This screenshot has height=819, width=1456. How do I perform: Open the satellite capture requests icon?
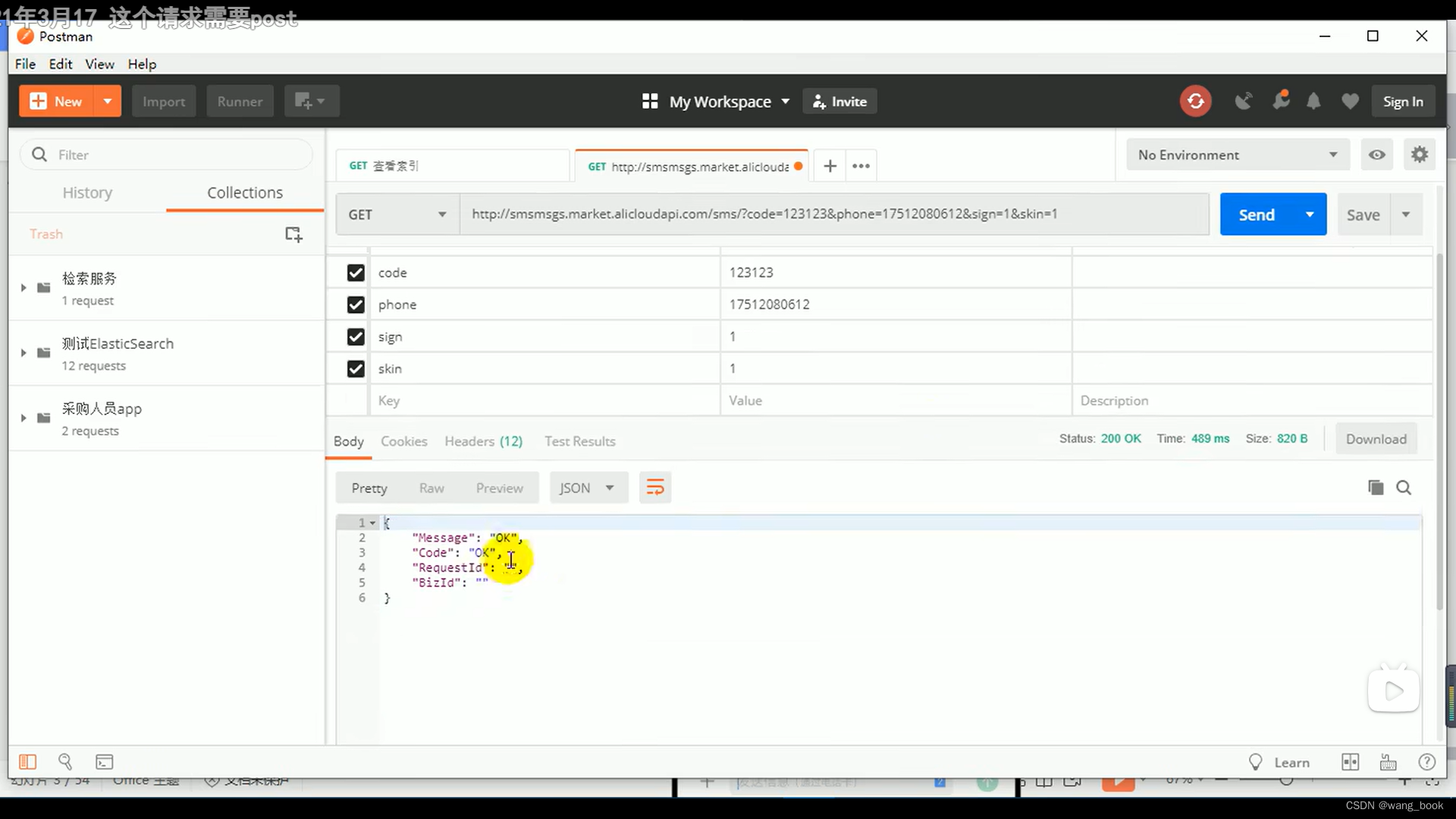tap(1244, 101)
